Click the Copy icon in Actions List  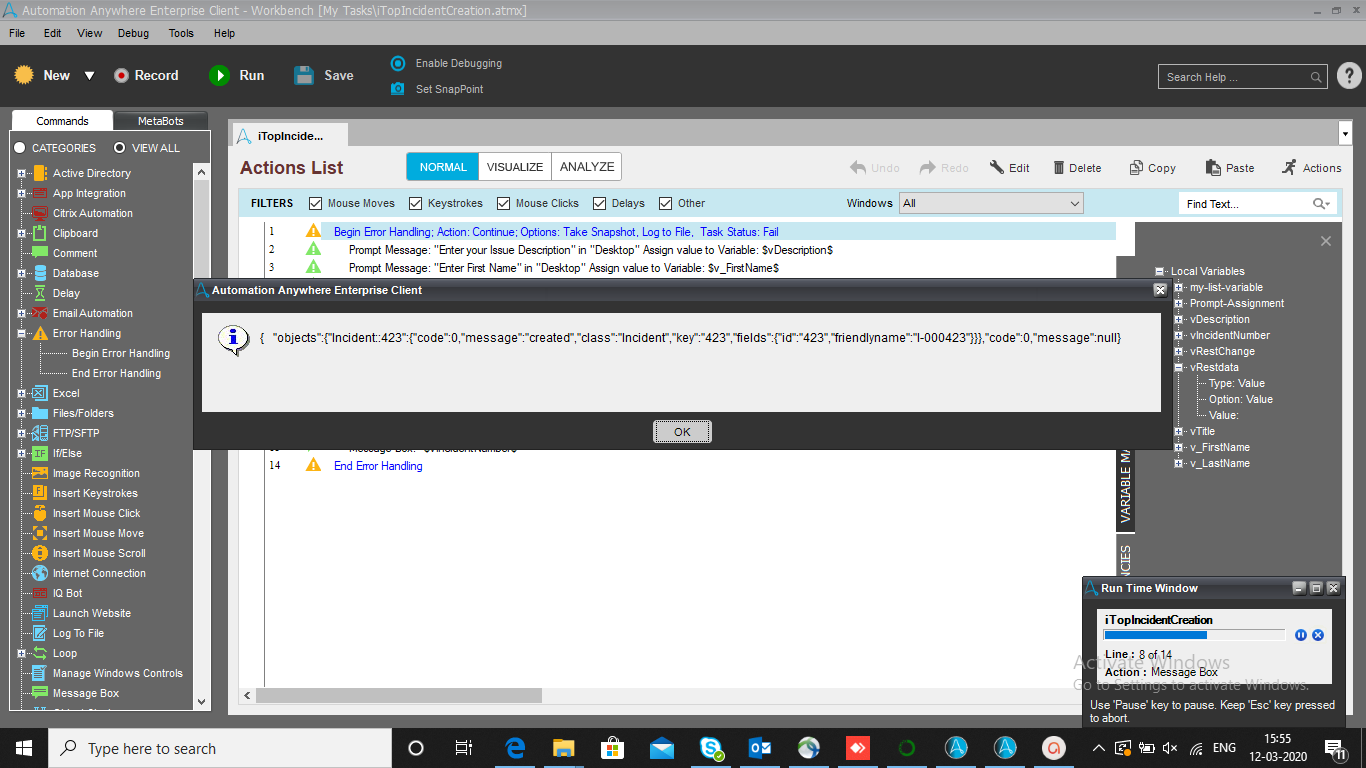pos(1136,168)
